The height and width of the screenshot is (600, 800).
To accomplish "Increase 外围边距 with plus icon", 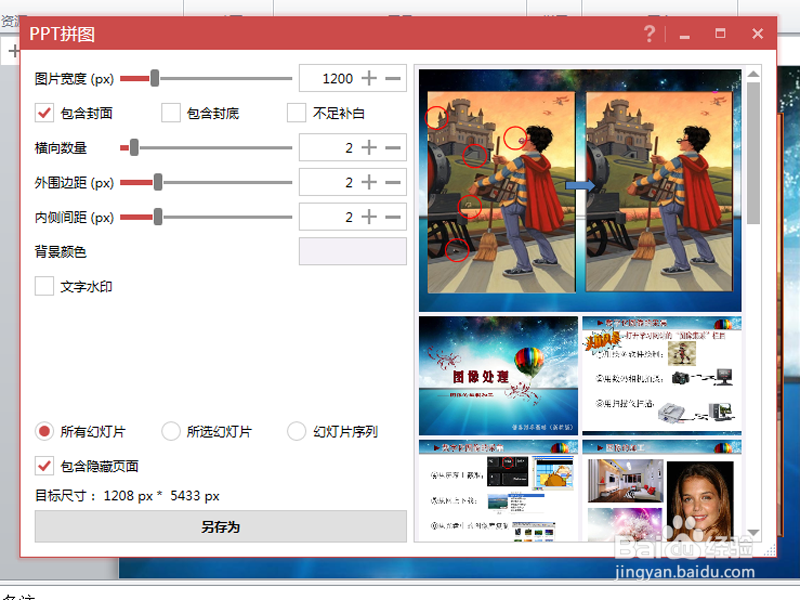I will tap(369, 182).
